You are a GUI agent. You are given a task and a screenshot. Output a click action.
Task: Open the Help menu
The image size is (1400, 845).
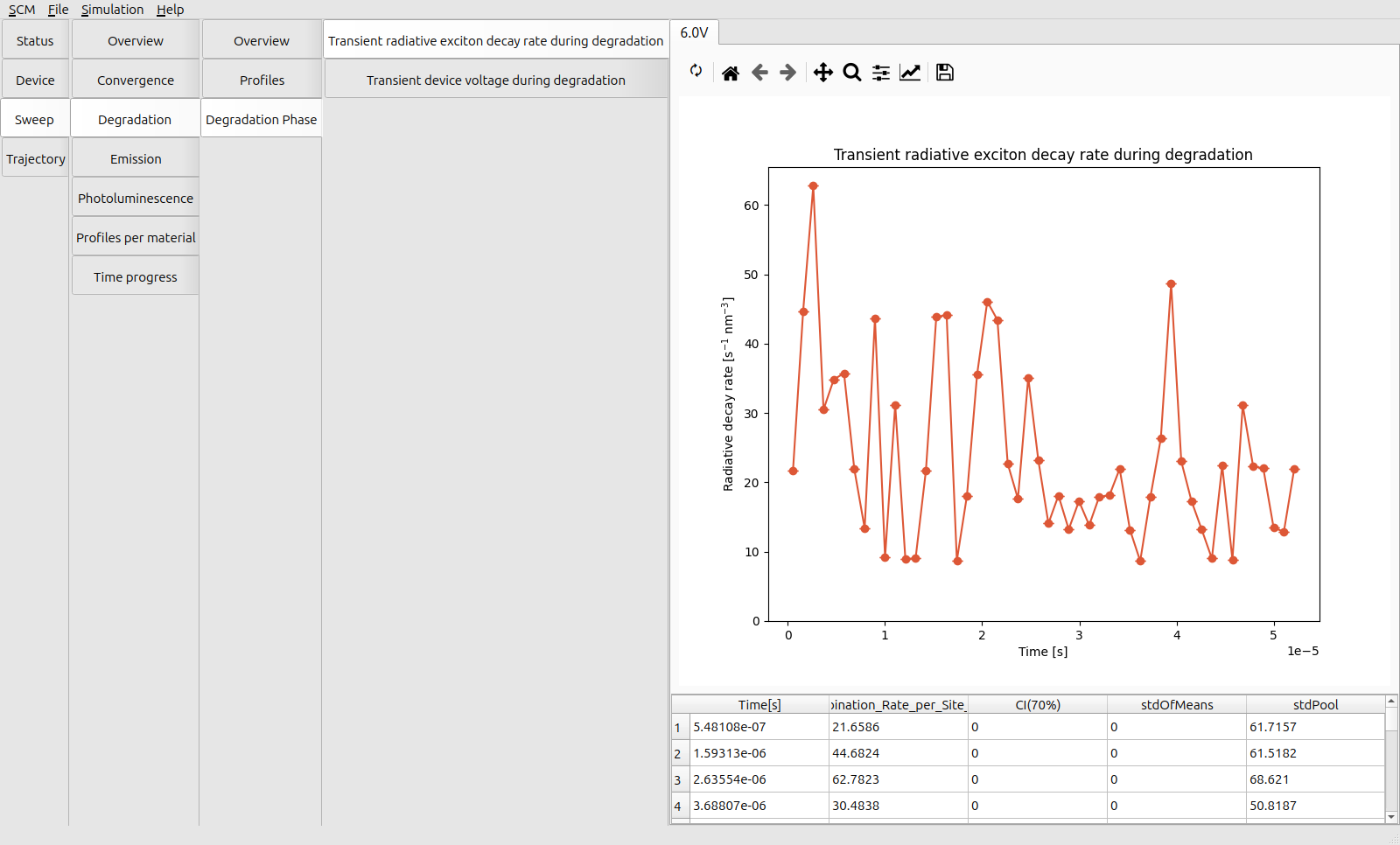[x=170, y=10]
